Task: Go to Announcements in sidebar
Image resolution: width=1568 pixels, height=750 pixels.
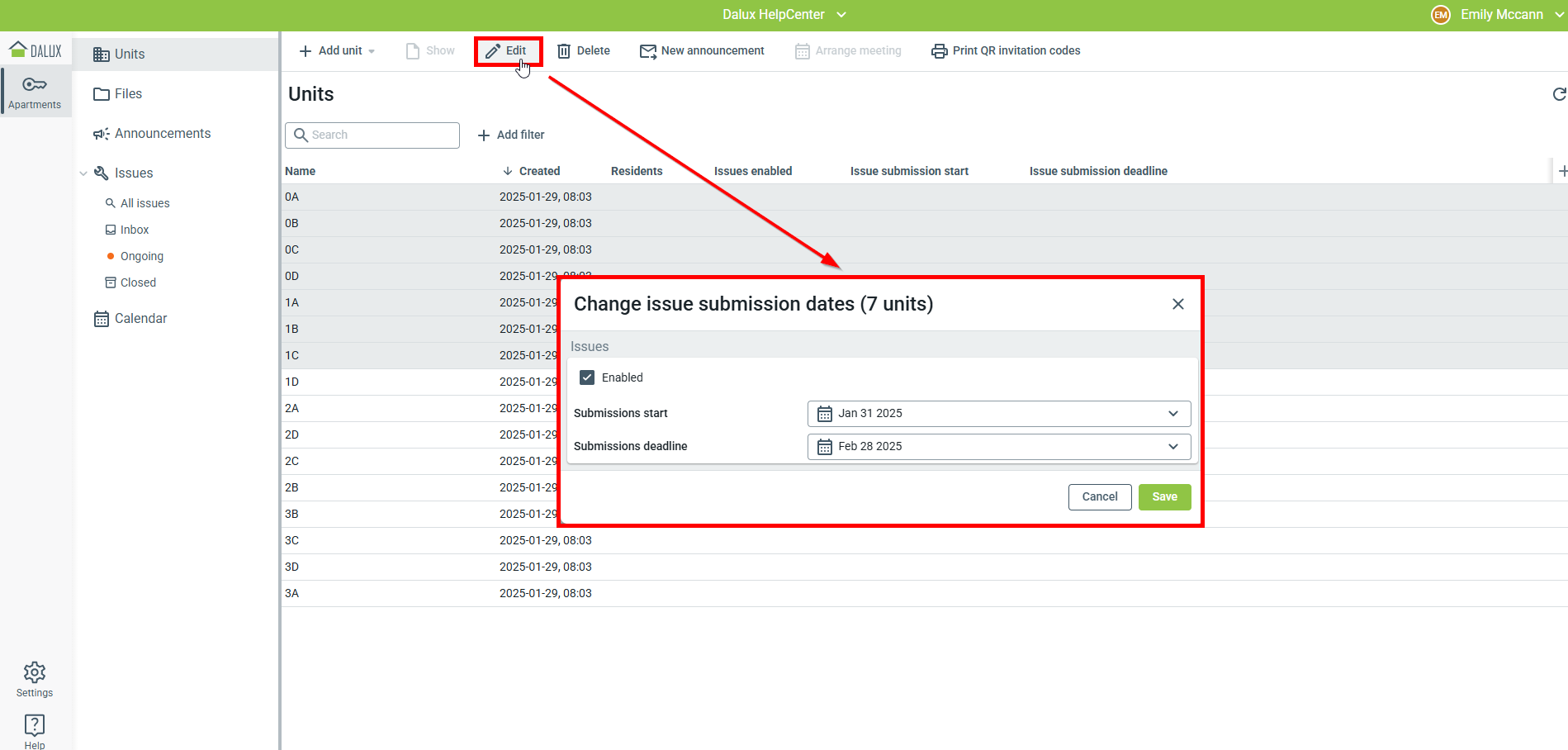Action: click(162, 134)
